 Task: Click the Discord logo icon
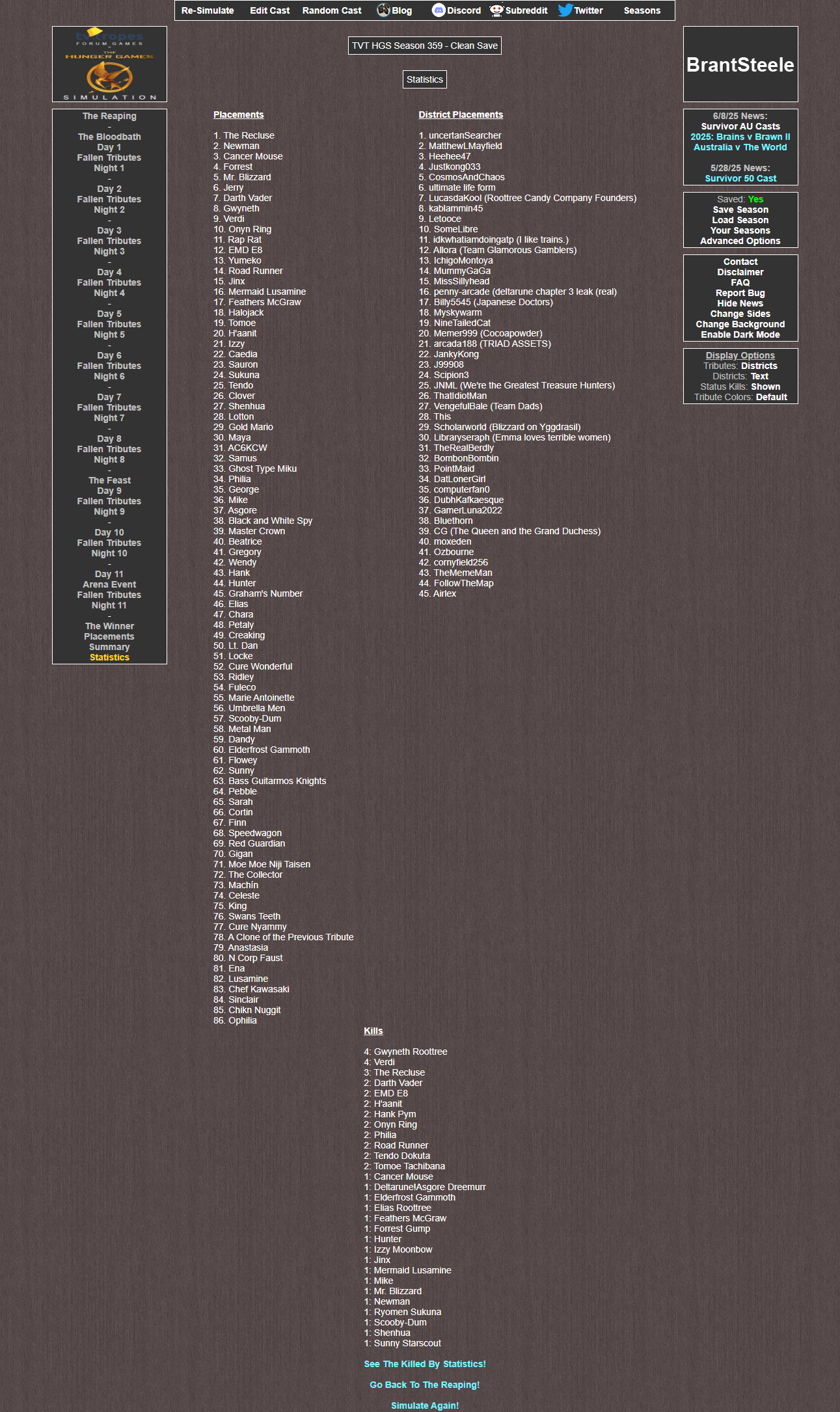(x=439, y=10)
